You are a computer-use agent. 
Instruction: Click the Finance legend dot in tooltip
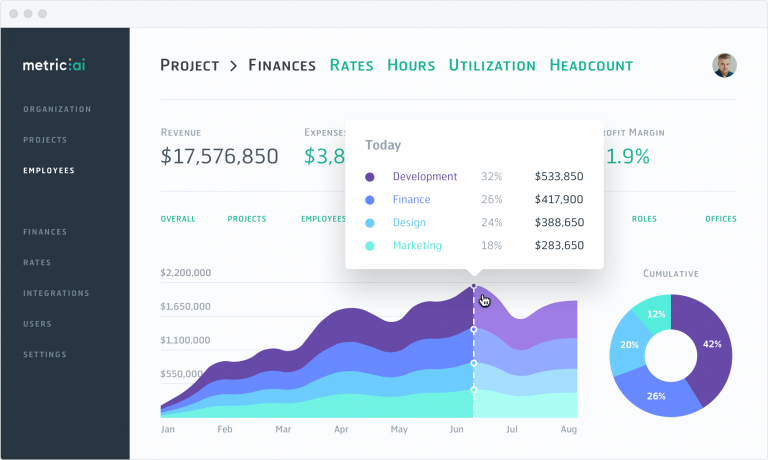(370, 200)
